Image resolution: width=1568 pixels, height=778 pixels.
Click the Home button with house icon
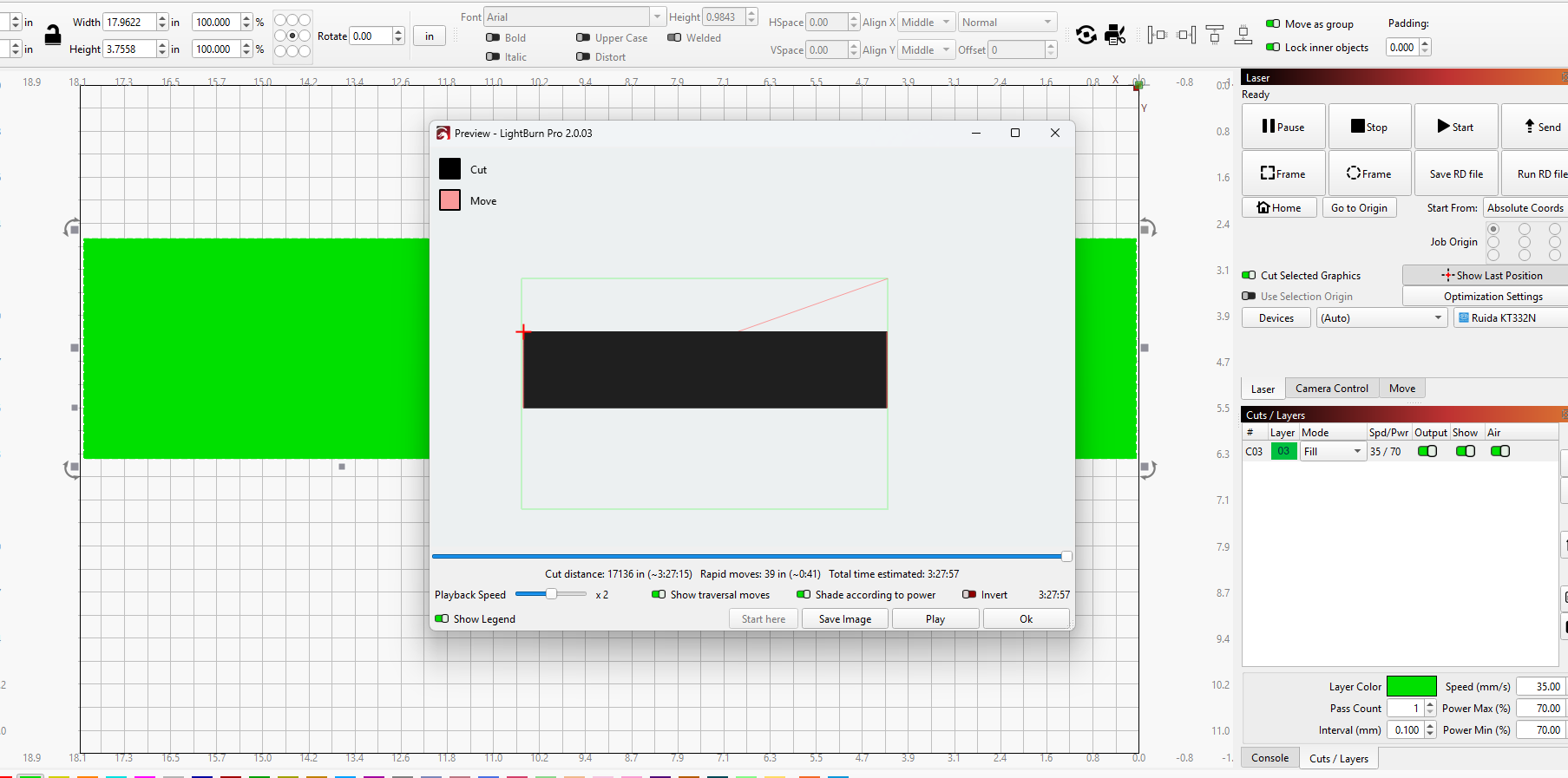[x=1279, y=207]
